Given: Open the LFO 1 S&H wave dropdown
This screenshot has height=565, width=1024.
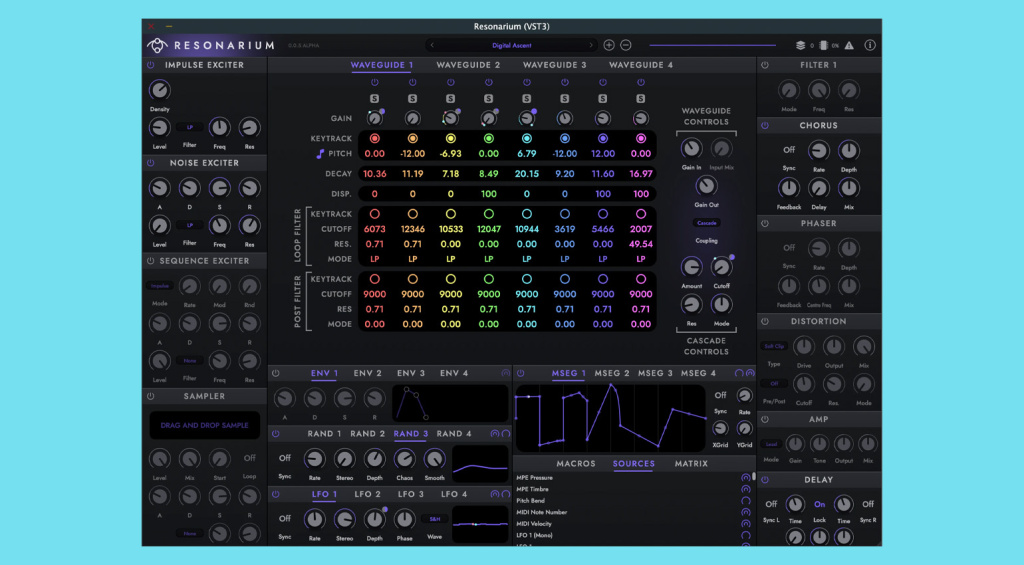Looking at the screenshot, I should pos(434,519).
